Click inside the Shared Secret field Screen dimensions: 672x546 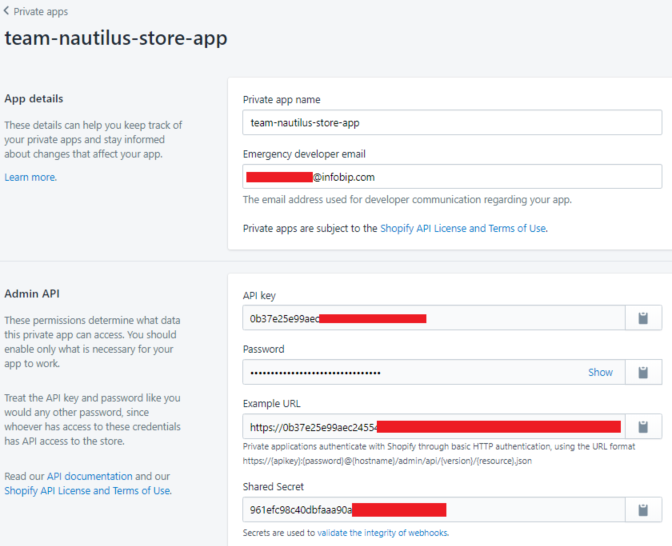click(430, 510)
